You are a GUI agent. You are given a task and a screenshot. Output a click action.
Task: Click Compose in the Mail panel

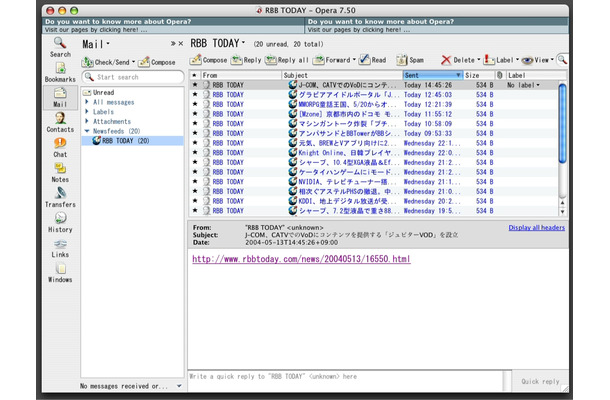(157, 62)
